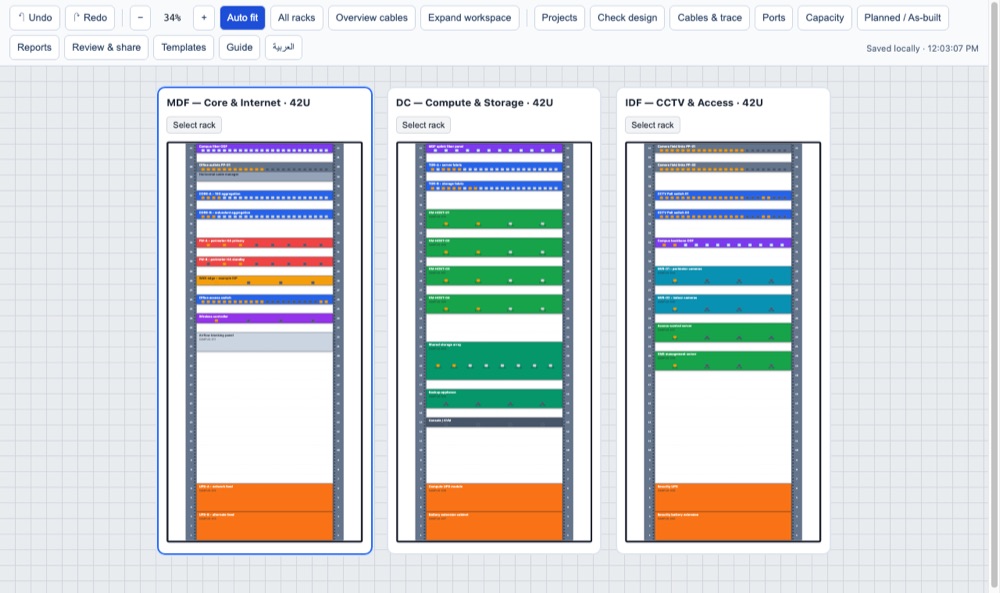The height and width of the screenshot is (593, 1000).
Task: Select NVR-01 perimeter cameras recorder
Action: tap(723, 275)
